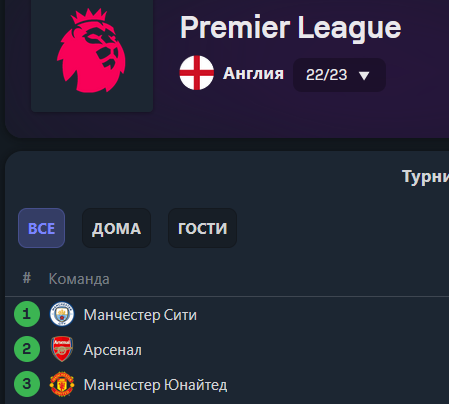Image resolution: width=449 pixels, height=404 pixels.
Task: Click the green position 3 badge
Action: click(x=27, y=384)
